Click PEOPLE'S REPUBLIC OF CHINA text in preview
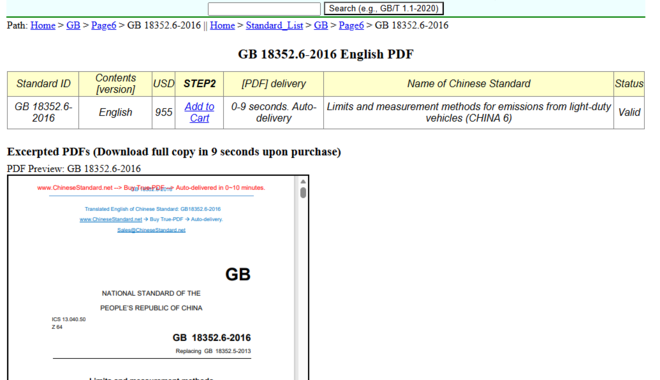Screen dimensions: 660x380 [151, 308]
